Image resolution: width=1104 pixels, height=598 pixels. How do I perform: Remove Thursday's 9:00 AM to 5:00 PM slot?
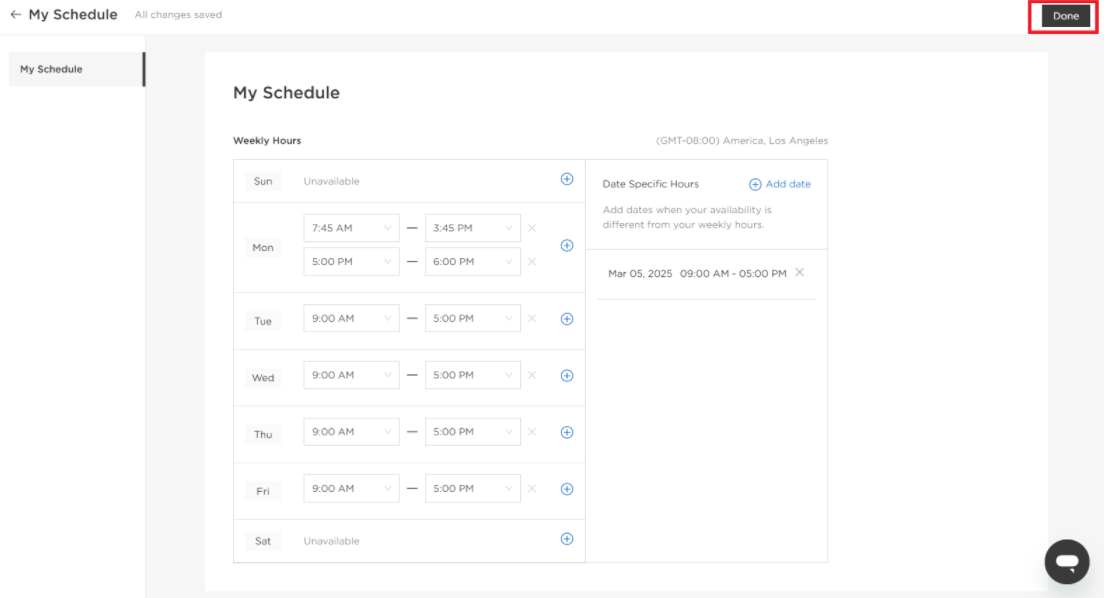(x=532, y=432)
